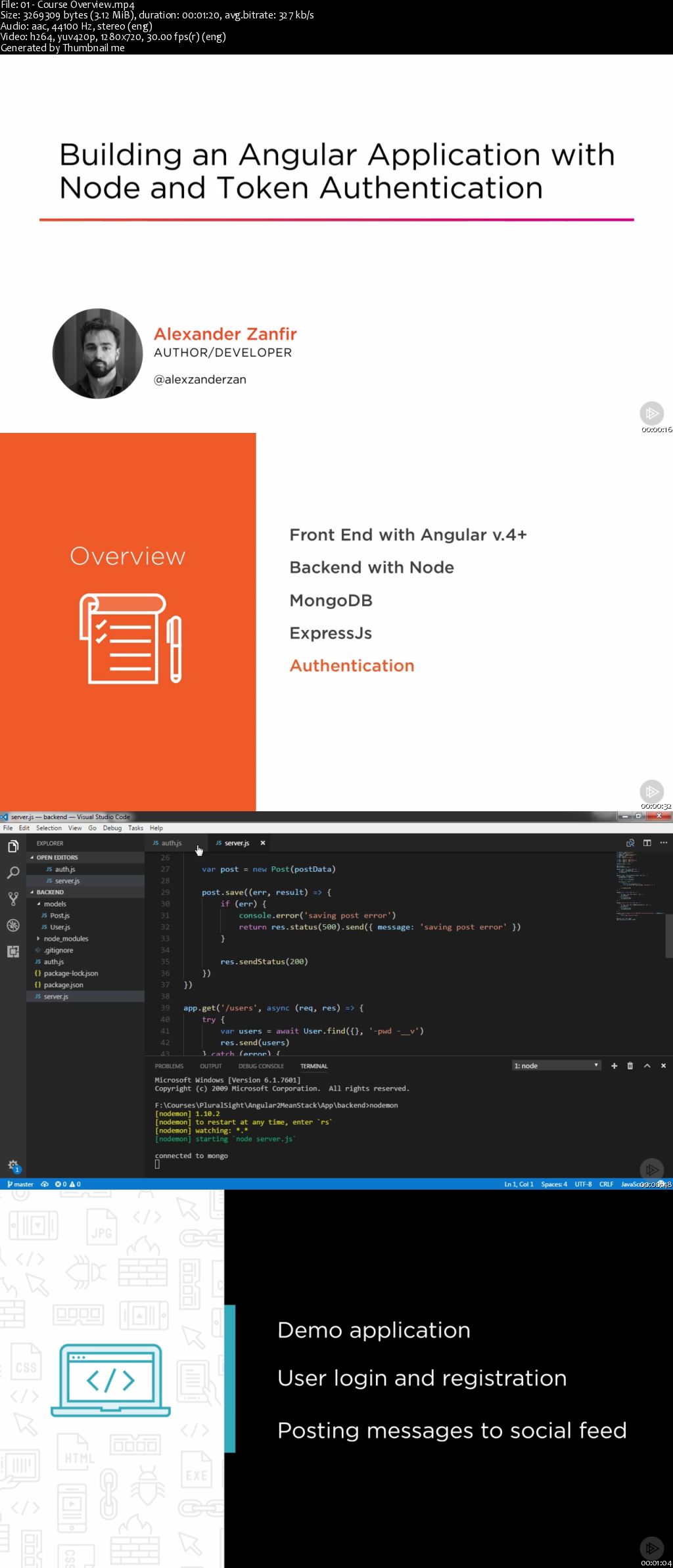Open the .gitignore file
This screenshot has width=673, height=1568.
85,951
